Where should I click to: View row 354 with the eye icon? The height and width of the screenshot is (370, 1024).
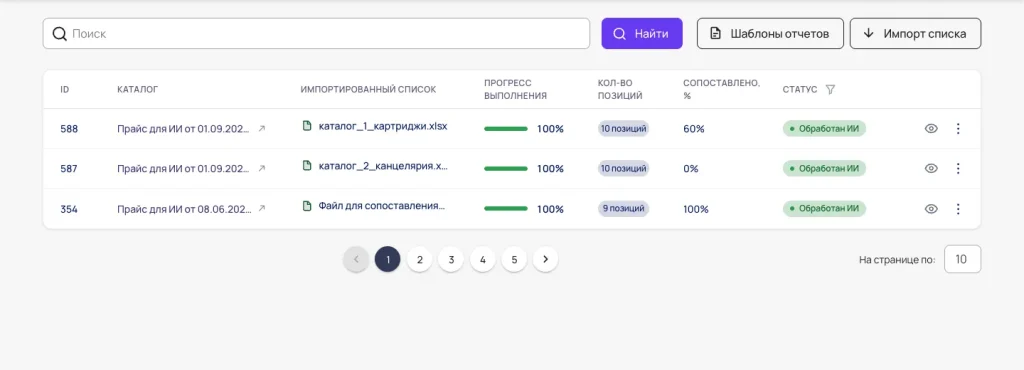tap(931, 209)
